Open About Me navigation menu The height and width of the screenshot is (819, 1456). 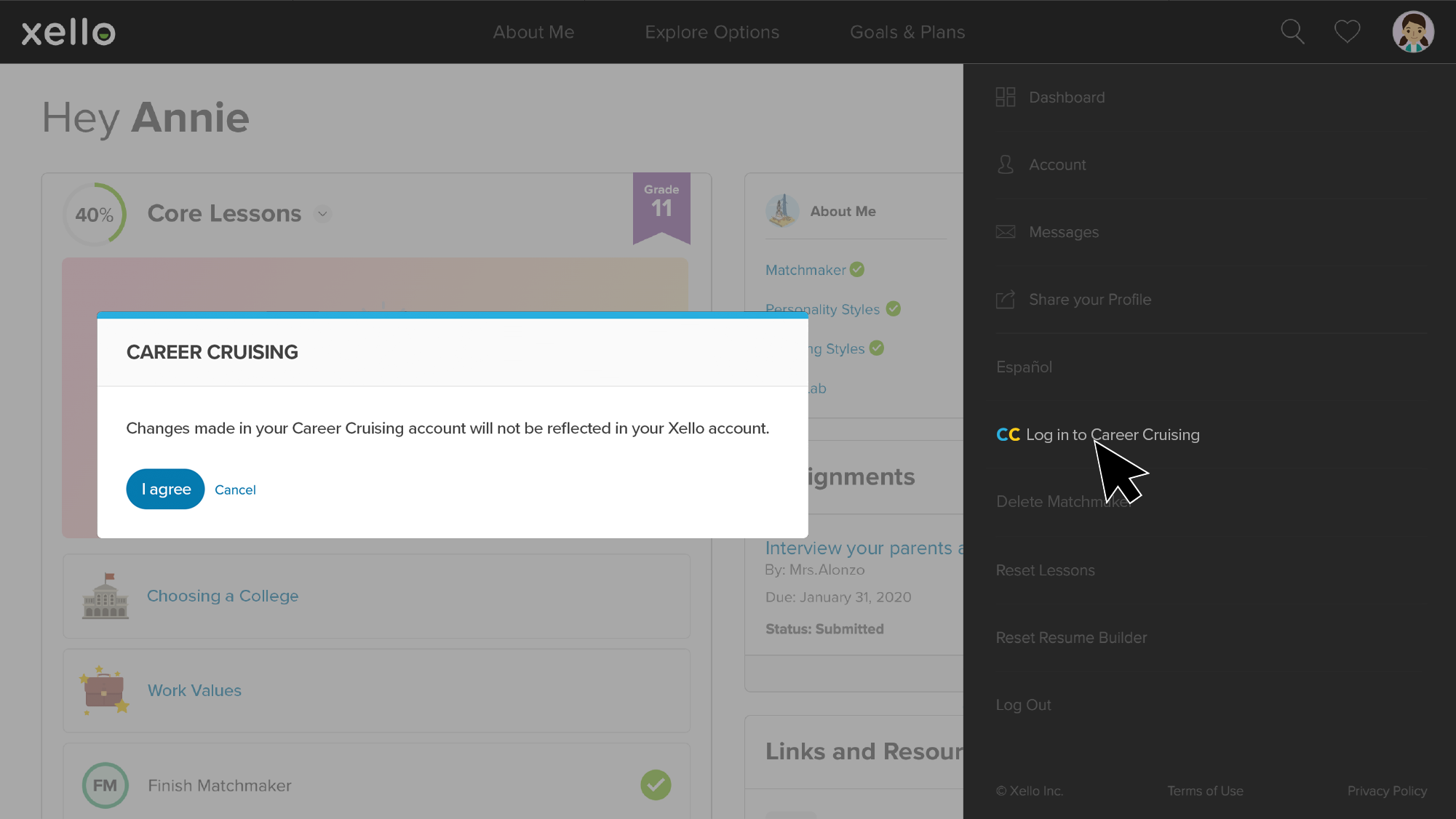pos(533,32)
